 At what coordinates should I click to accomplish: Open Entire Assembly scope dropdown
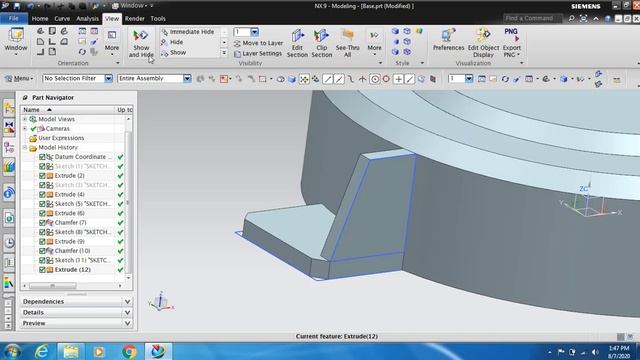pyautogui.click(x=187, y=78)
